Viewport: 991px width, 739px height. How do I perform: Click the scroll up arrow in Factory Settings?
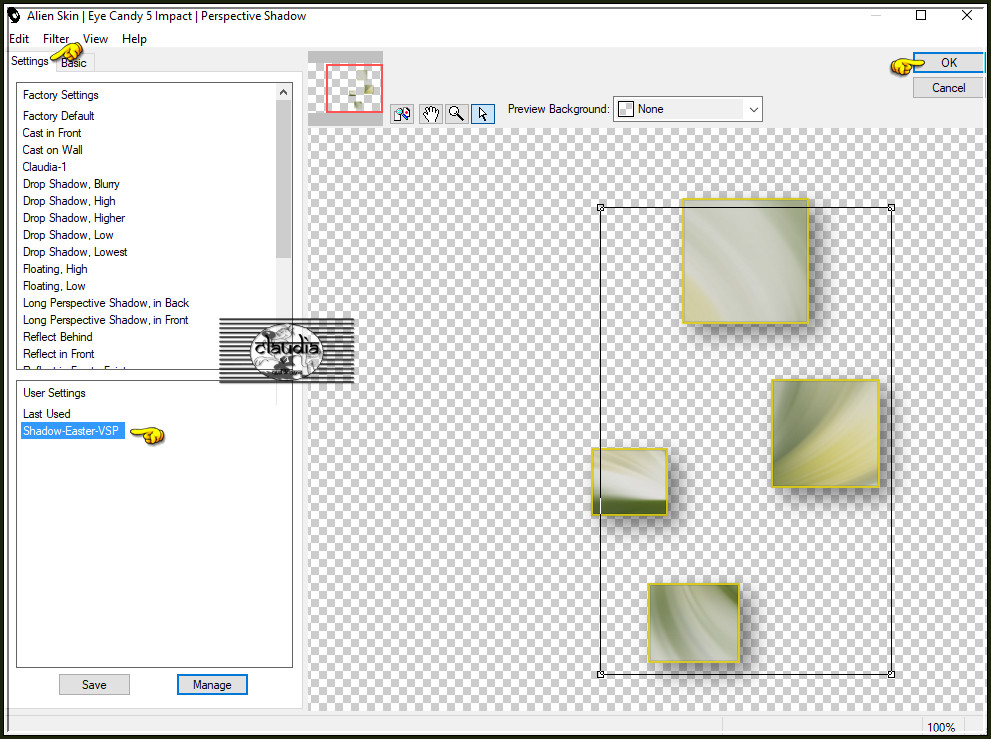coord(284,92)
